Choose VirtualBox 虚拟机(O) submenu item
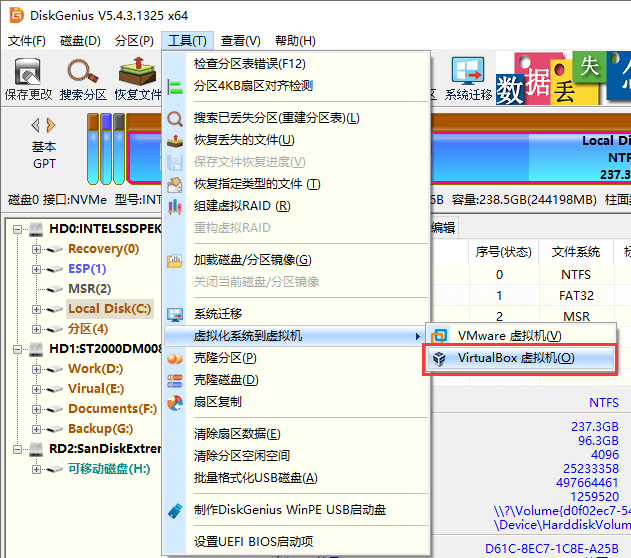 520,358
